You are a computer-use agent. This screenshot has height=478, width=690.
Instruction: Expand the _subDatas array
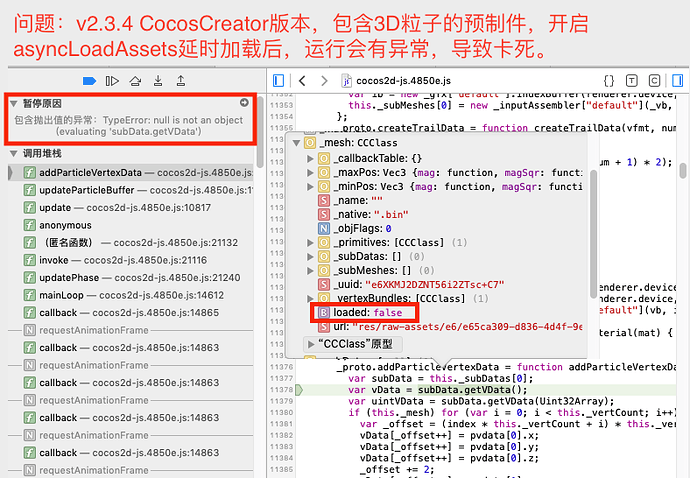[x=310, y=257]
